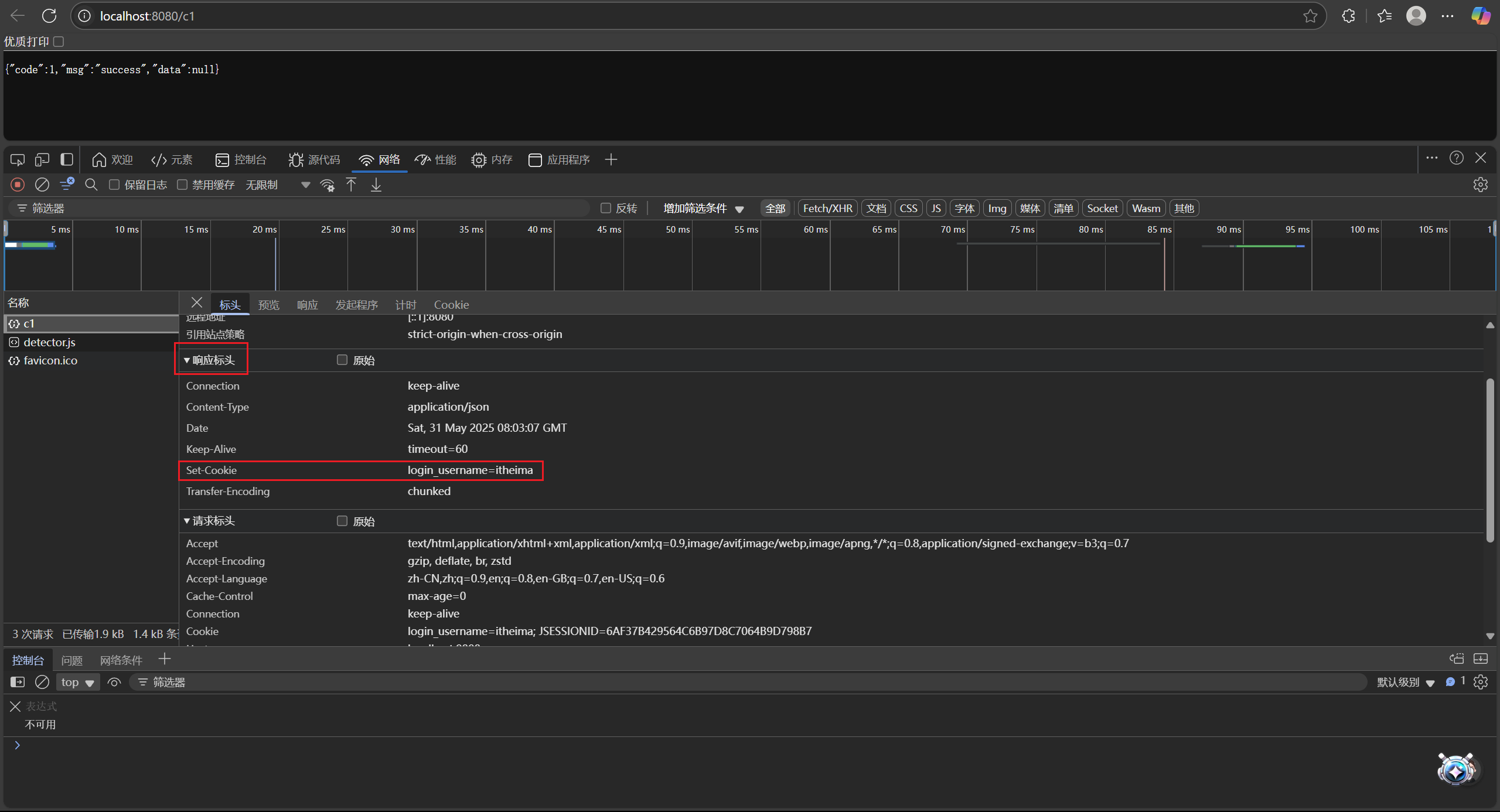1500x812 pixels.
Task: Click the headers panel vertical scrollbar
Action: 1489,460
